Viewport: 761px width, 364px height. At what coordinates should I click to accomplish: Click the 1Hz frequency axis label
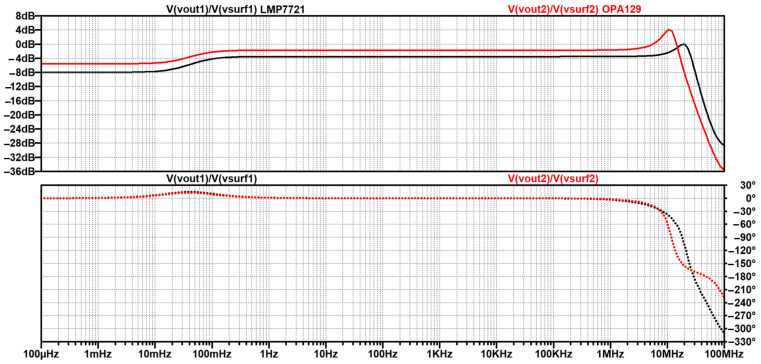tap(269, 353)
